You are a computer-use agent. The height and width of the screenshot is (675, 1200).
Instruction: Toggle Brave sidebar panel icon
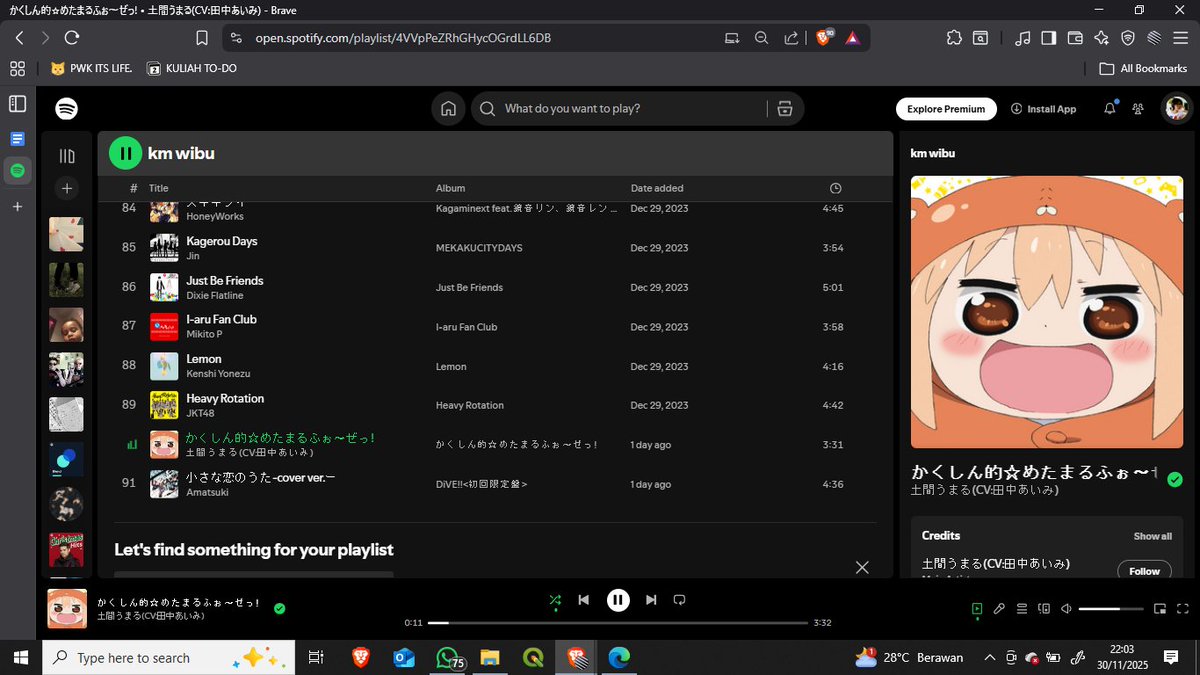(1048, 38)
